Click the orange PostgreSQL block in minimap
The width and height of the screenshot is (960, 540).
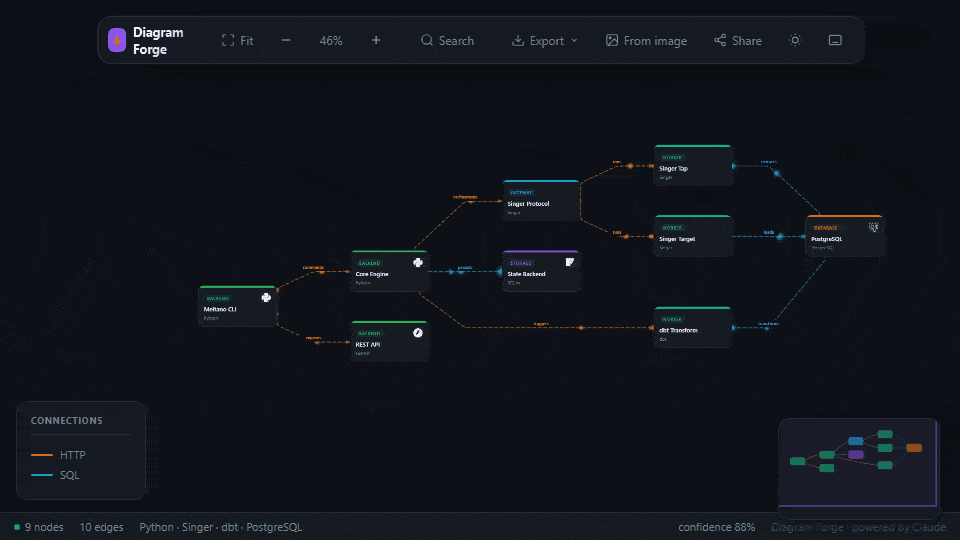914,448
